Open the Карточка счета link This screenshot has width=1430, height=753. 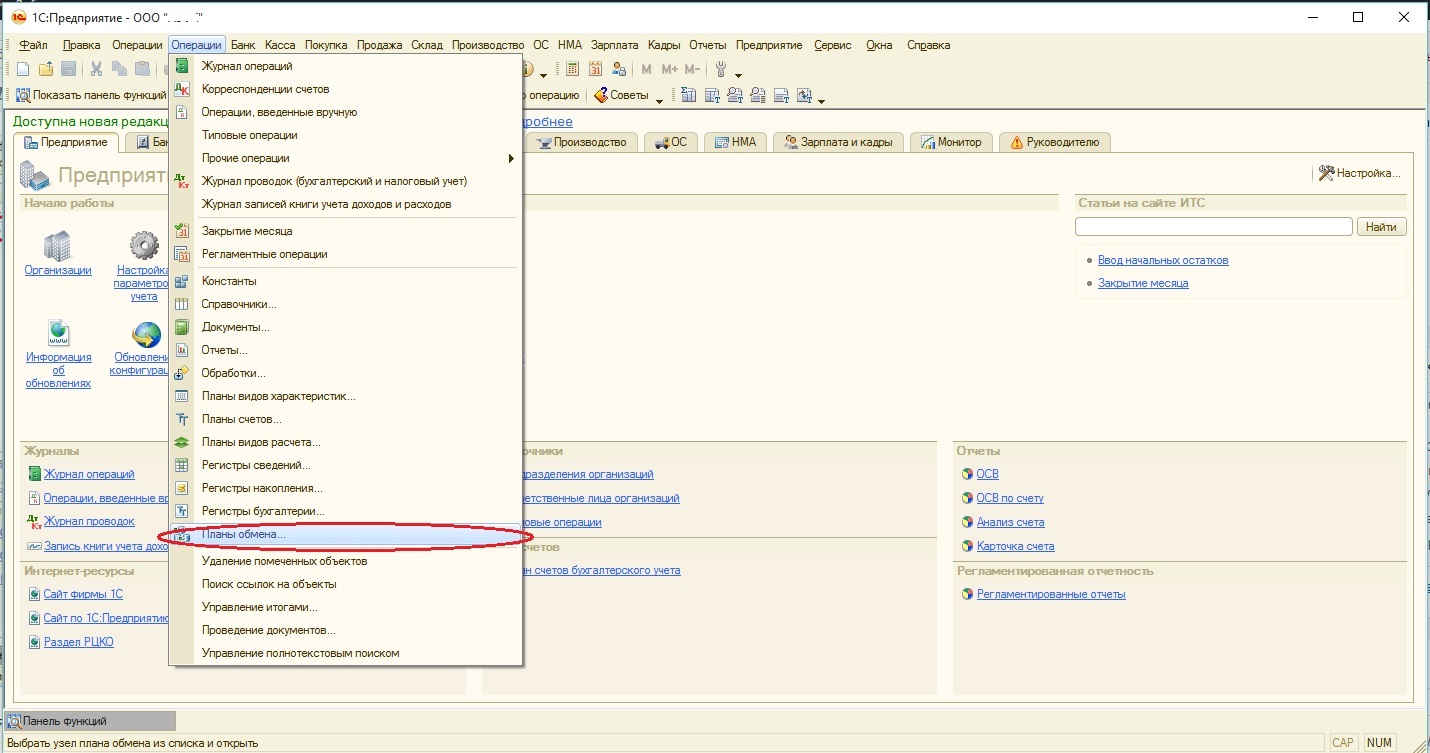[1015, 546]
